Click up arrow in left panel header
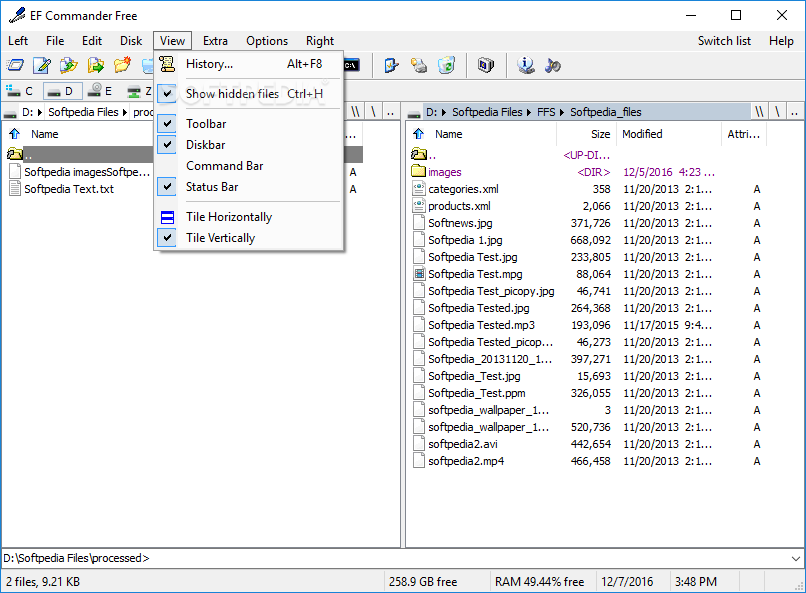 pos(14,134)
